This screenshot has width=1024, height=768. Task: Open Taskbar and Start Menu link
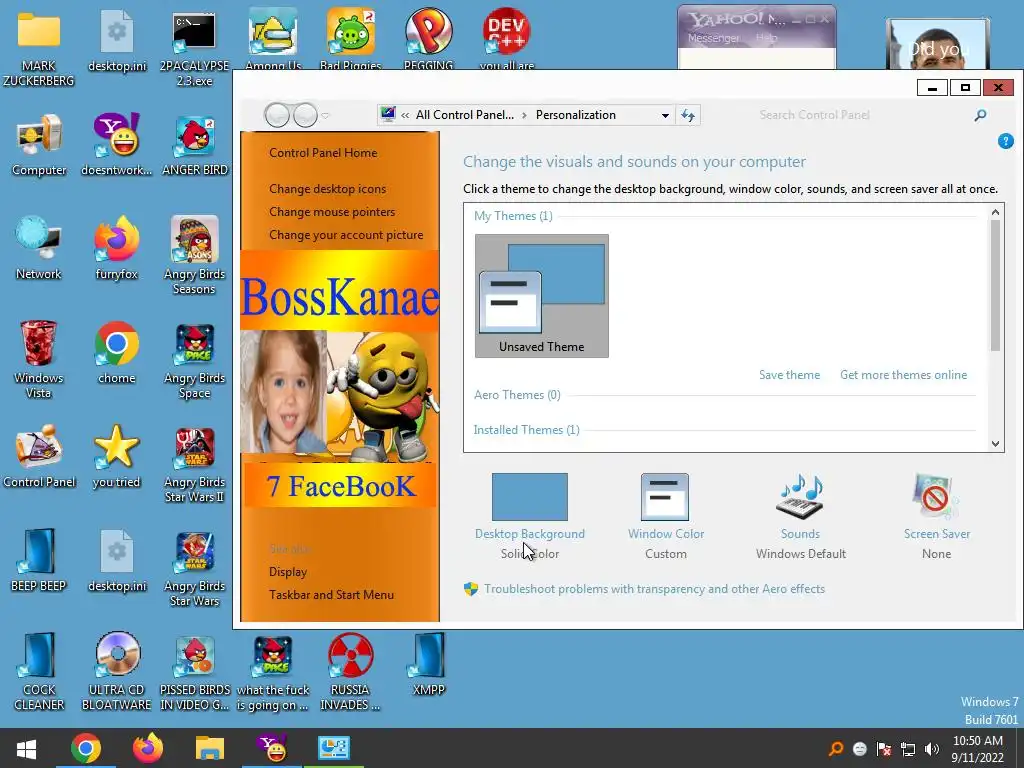pos(331,595)
